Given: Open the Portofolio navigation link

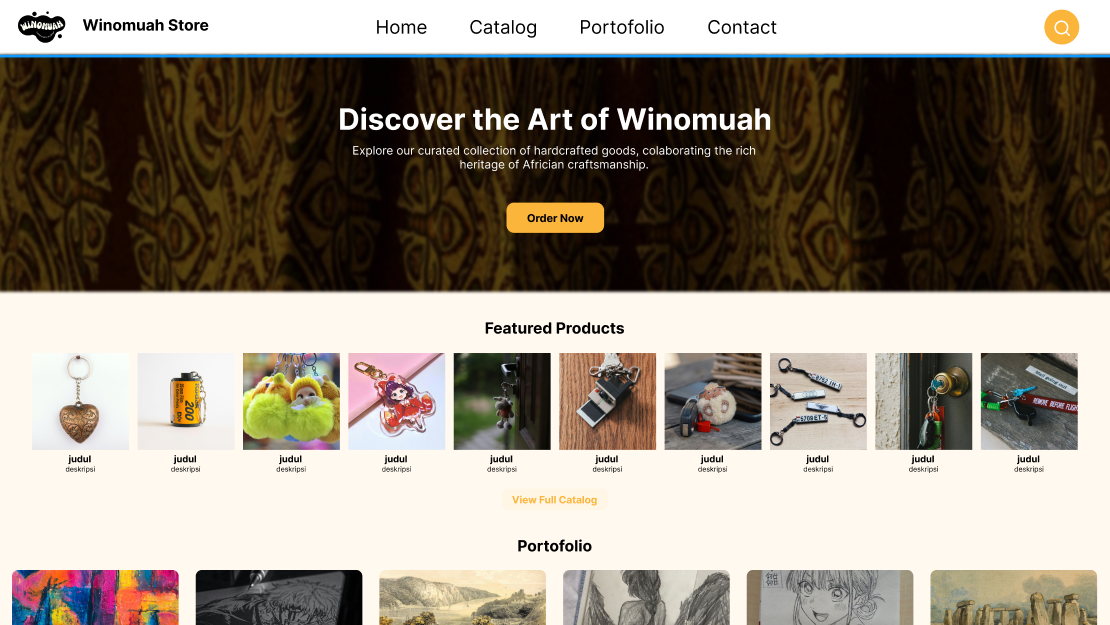Looking at the screenshot, I should click(x=622, y=27).
